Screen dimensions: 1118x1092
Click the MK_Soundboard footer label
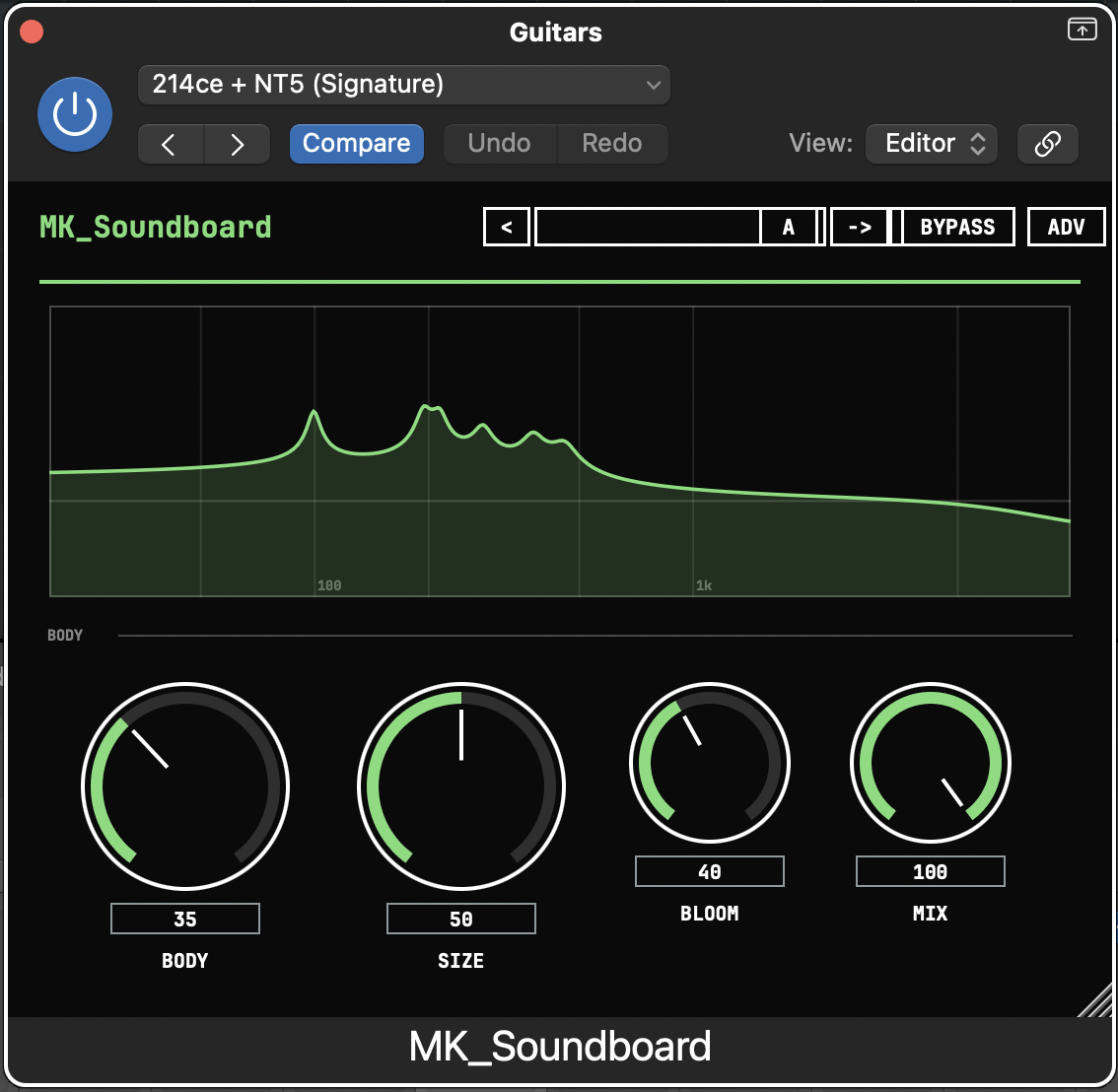560,1047
